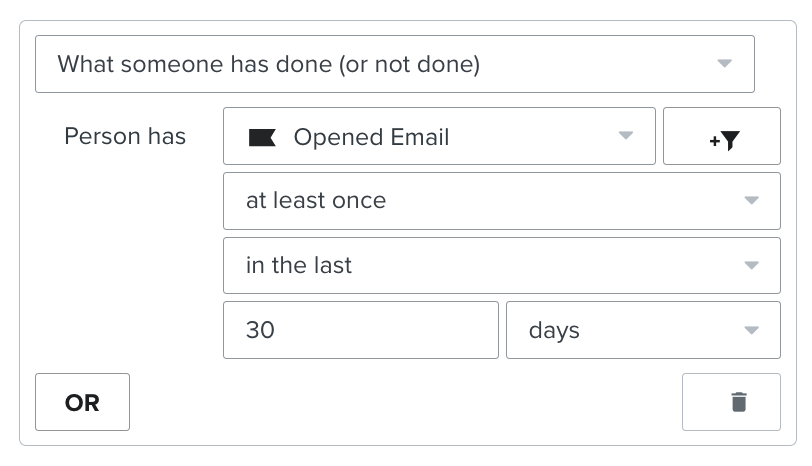The image size is (812, 466).
Task: Expand the 'in the last' timeframe dropdown
Action: (x=501, y=266)
